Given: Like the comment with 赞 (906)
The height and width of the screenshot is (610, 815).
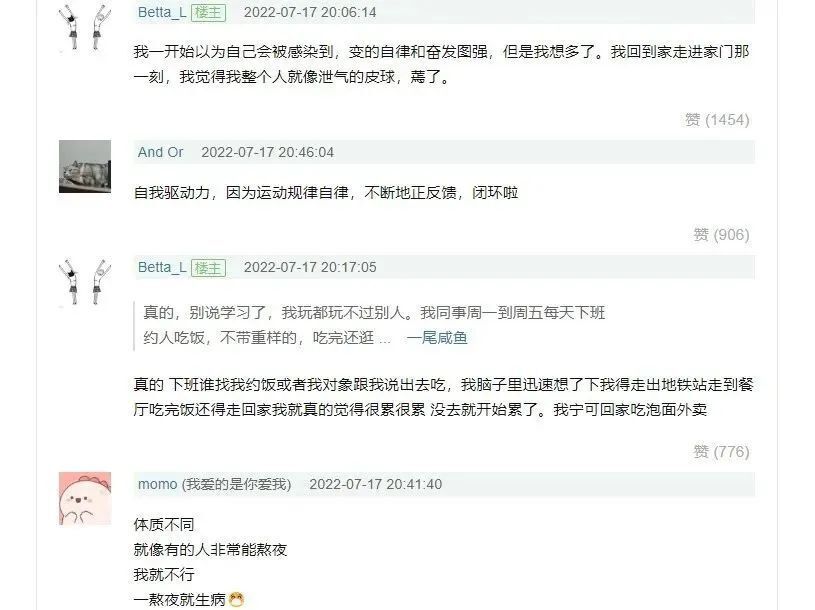Looking at the screenshot, I should pos(721,235).
